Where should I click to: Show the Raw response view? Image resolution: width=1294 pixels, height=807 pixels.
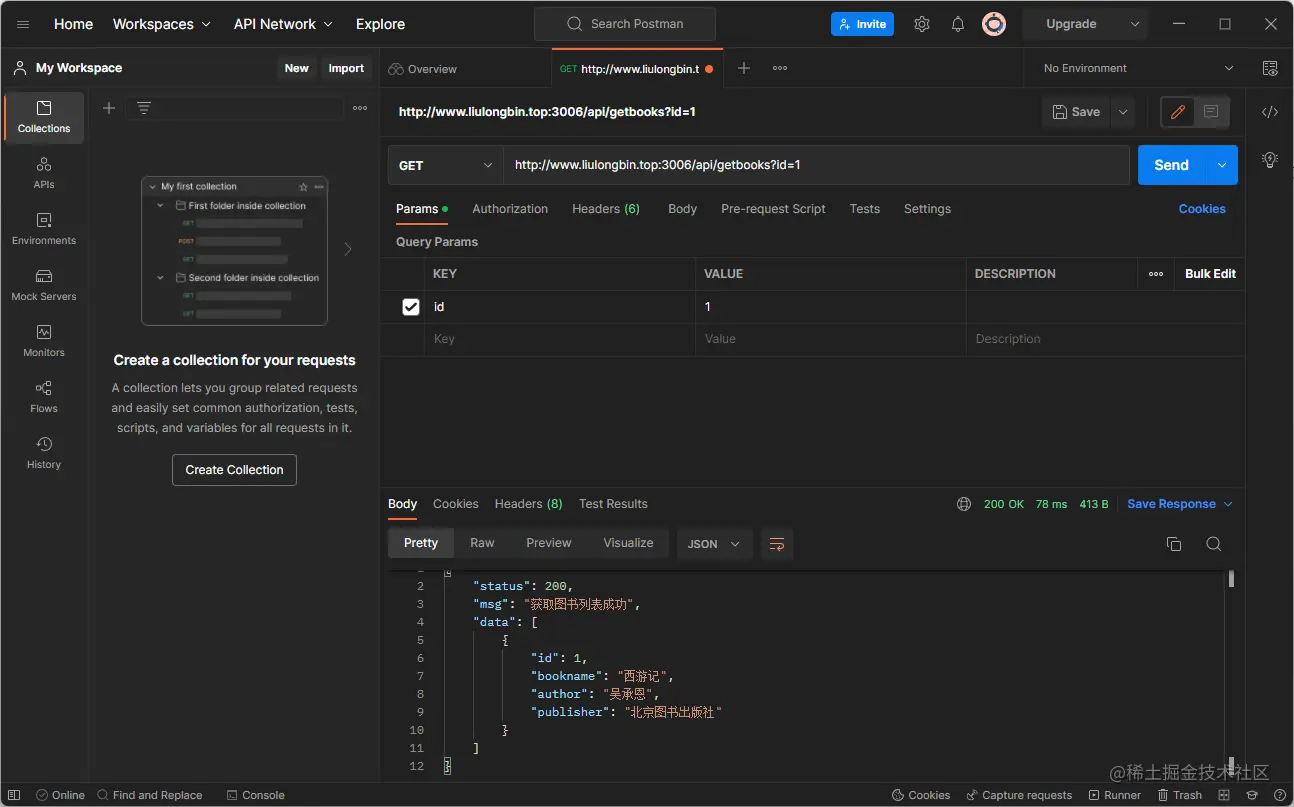tap(482, 543)
